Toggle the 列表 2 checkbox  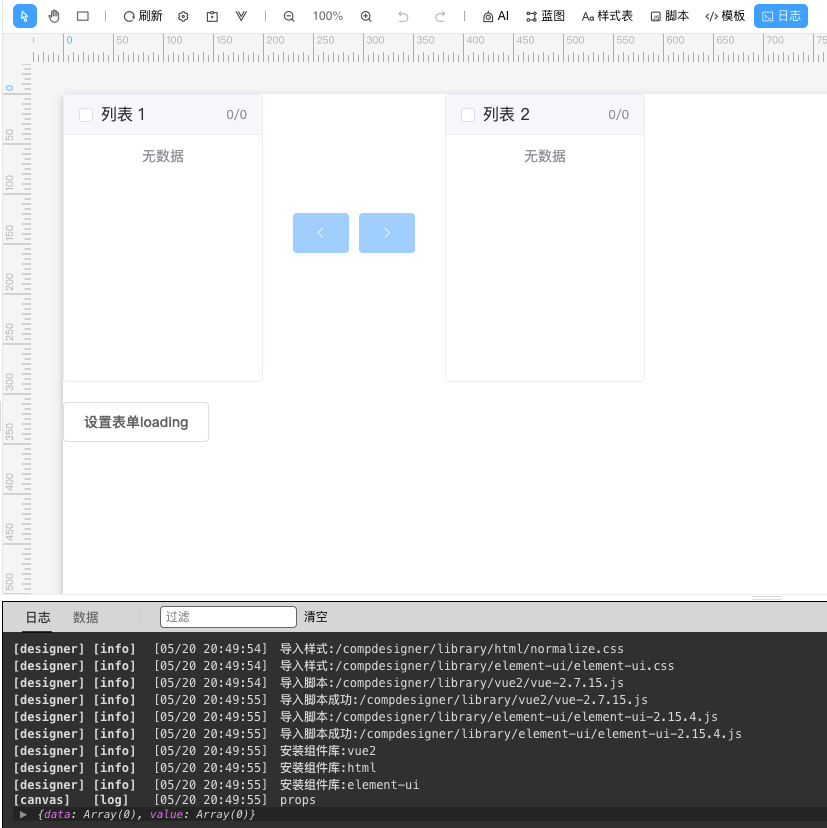467,114
